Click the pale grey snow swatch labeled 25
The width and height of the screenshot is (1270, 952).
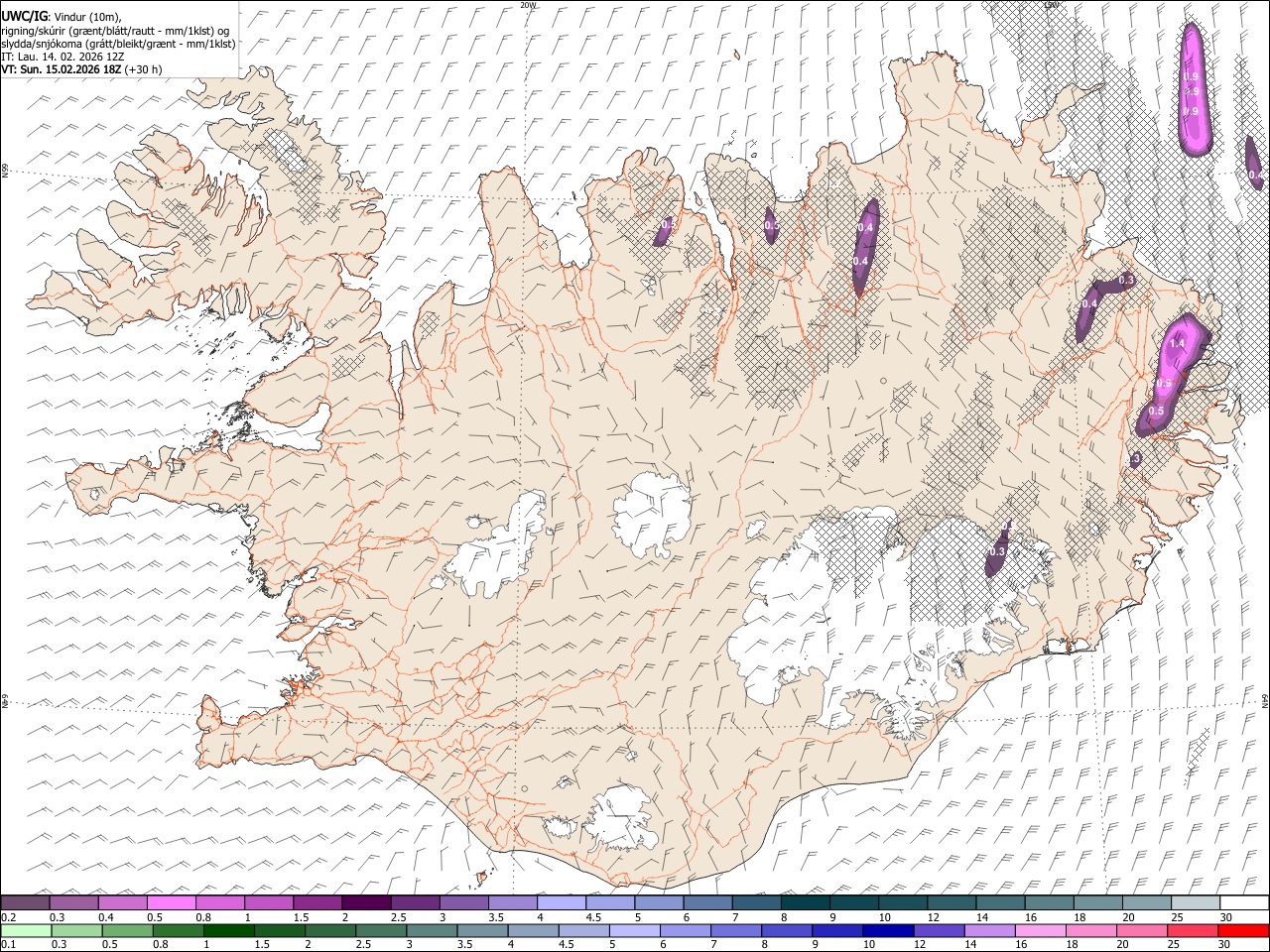point(1196,902)
